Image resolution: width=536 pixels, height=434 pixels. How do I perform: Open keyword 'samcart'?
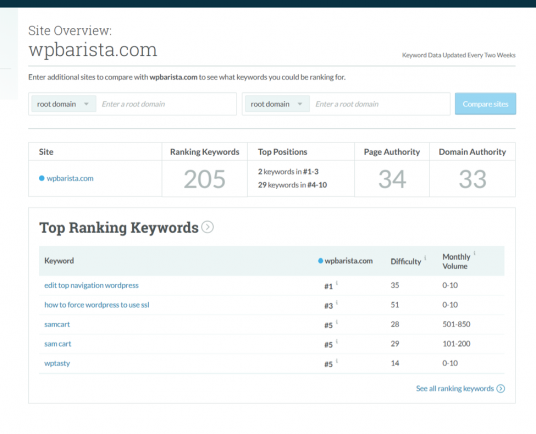click(x=57, y=324)
